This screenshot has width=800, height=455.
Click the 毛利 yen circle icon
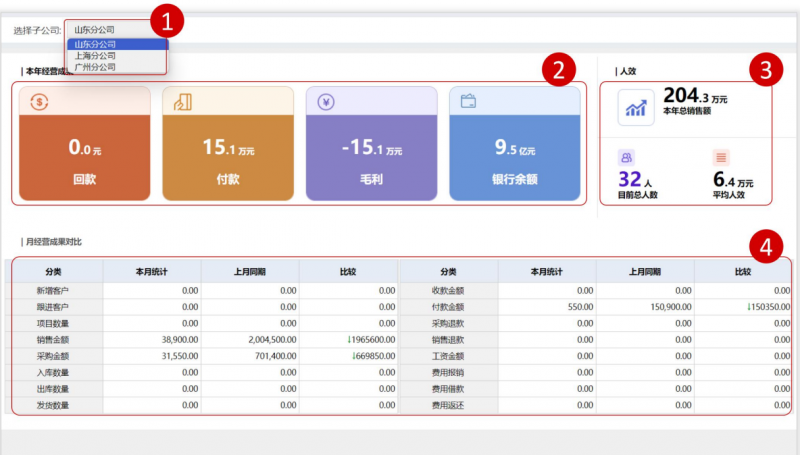click(x=326, y=102)
